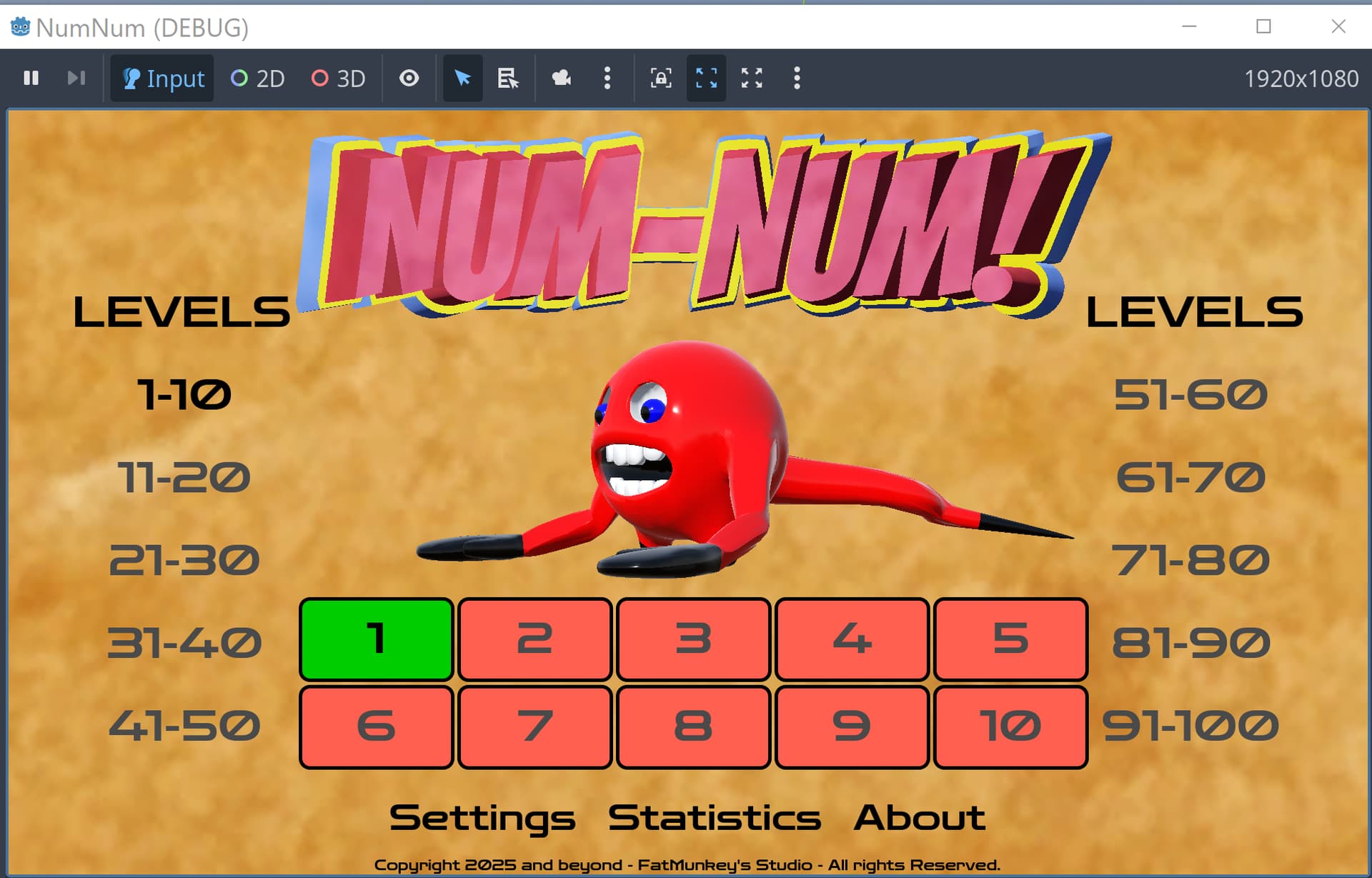Select level 8 button
Viewport: 1372px width, 878px height.
[694, 727]
